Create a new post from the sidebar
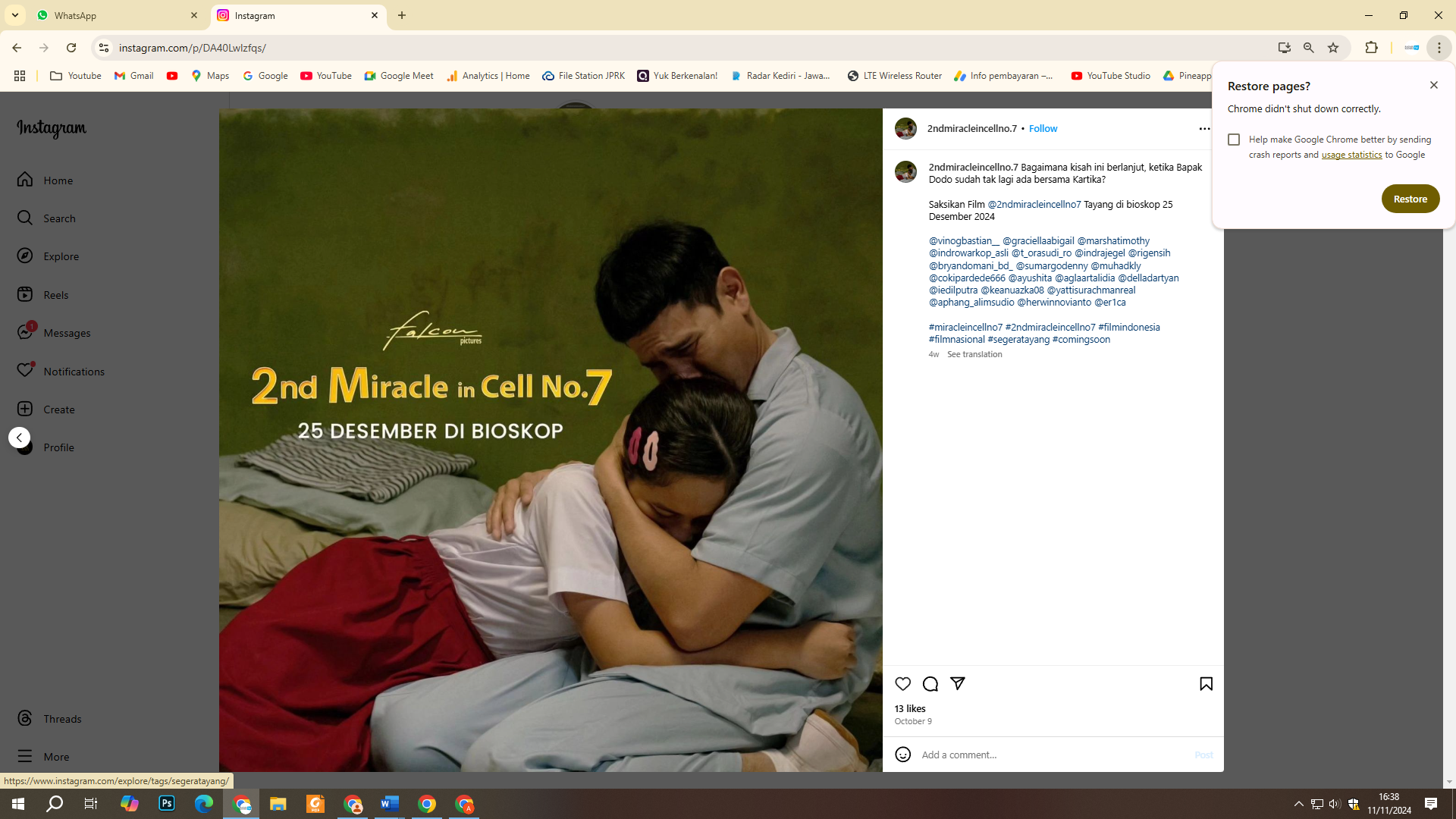The width and height of the screenshot is (1456, 819). point(45,409)
